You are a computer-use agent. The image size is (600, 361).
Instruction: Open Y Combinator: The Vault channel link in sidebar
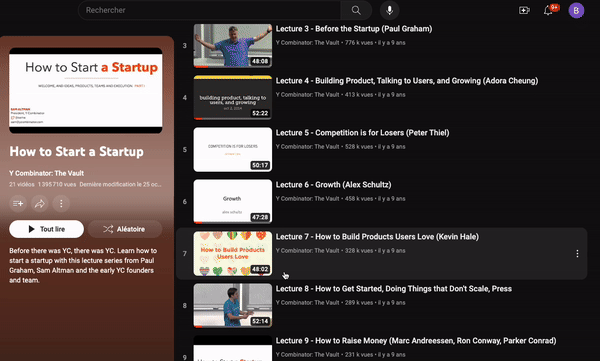(x=46, y=173)
